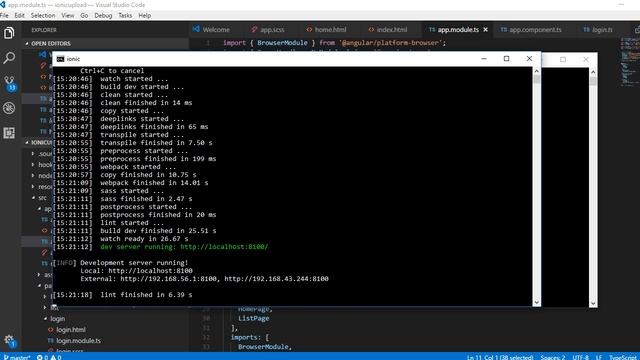Open the Help menu

[144, 16]
